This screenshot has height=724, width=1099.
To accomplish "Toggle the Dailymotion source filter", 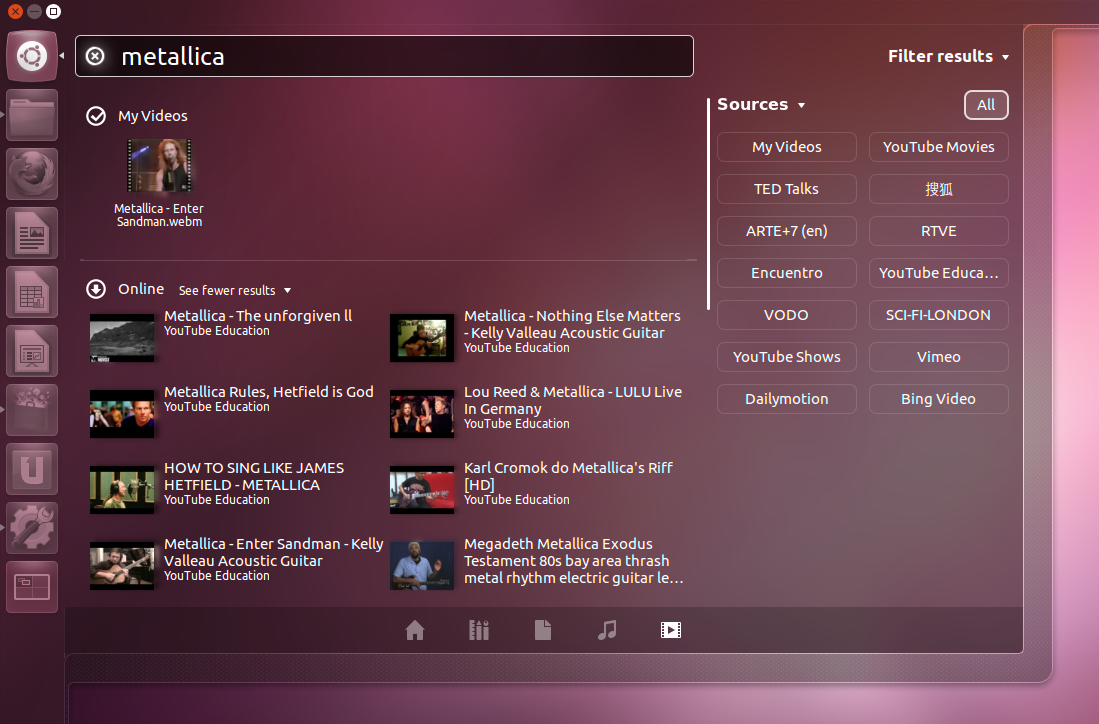I will pyautogui.click(x=786, y=399).
